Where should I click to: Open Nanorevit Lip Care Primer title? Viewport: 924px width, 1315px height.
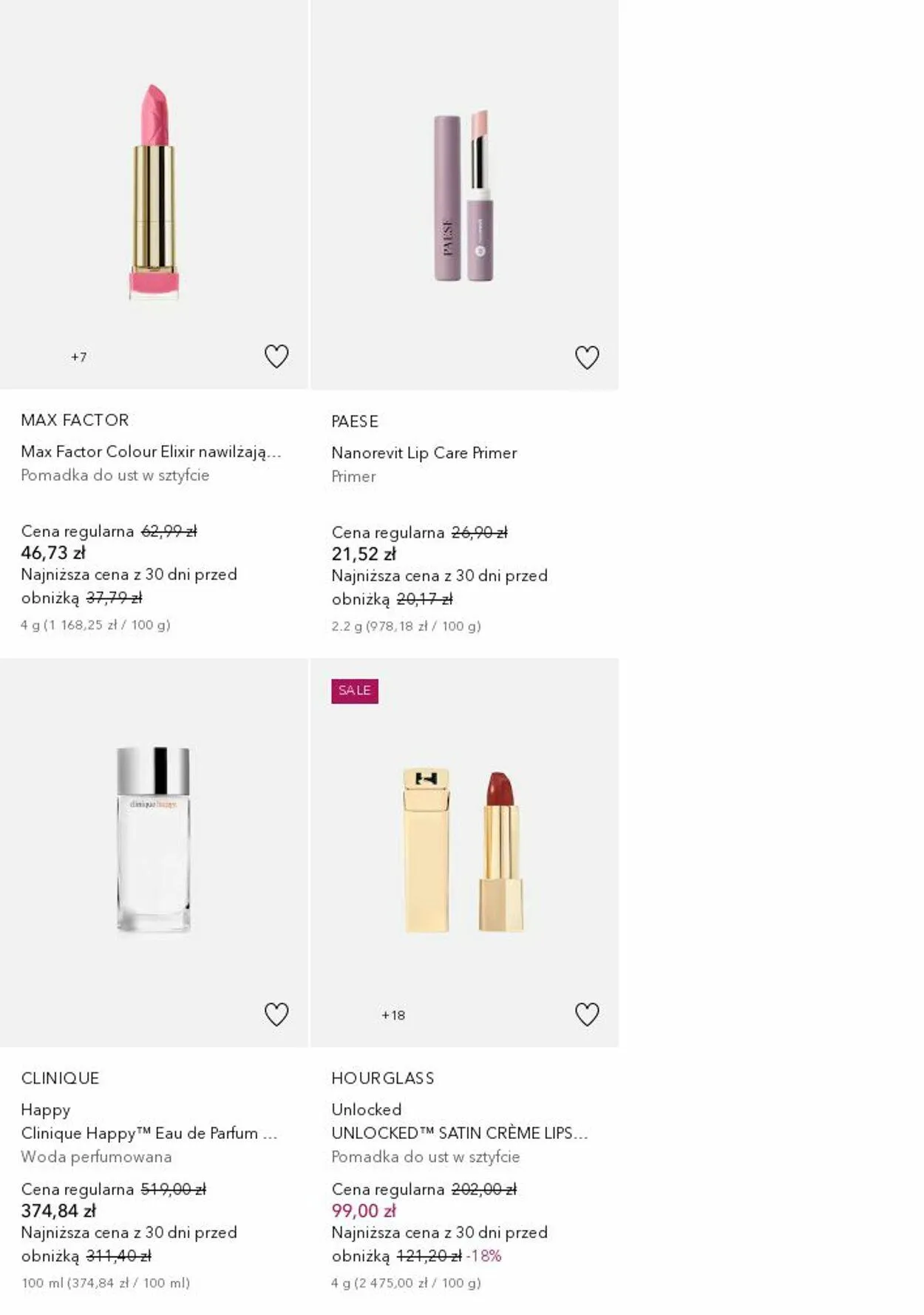(424, 453)
